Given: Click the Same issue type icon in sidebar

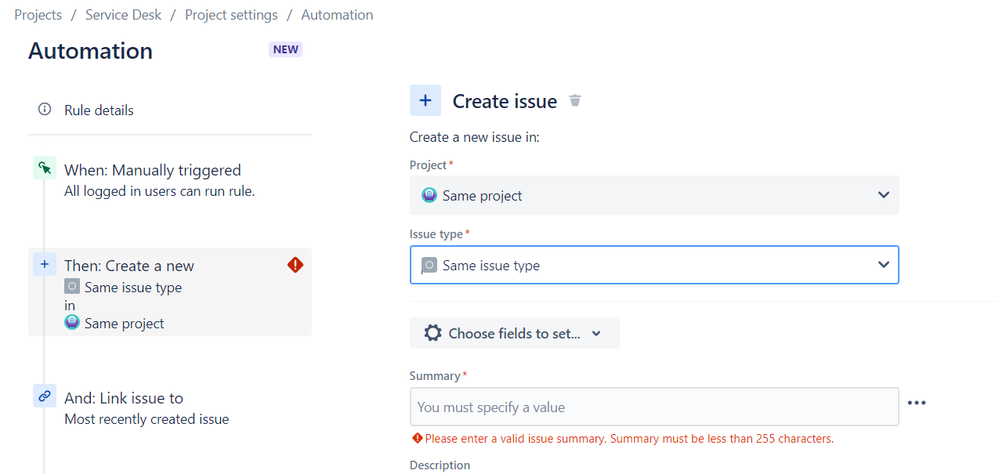Looking at the screenshot, I should click(72, 287).
